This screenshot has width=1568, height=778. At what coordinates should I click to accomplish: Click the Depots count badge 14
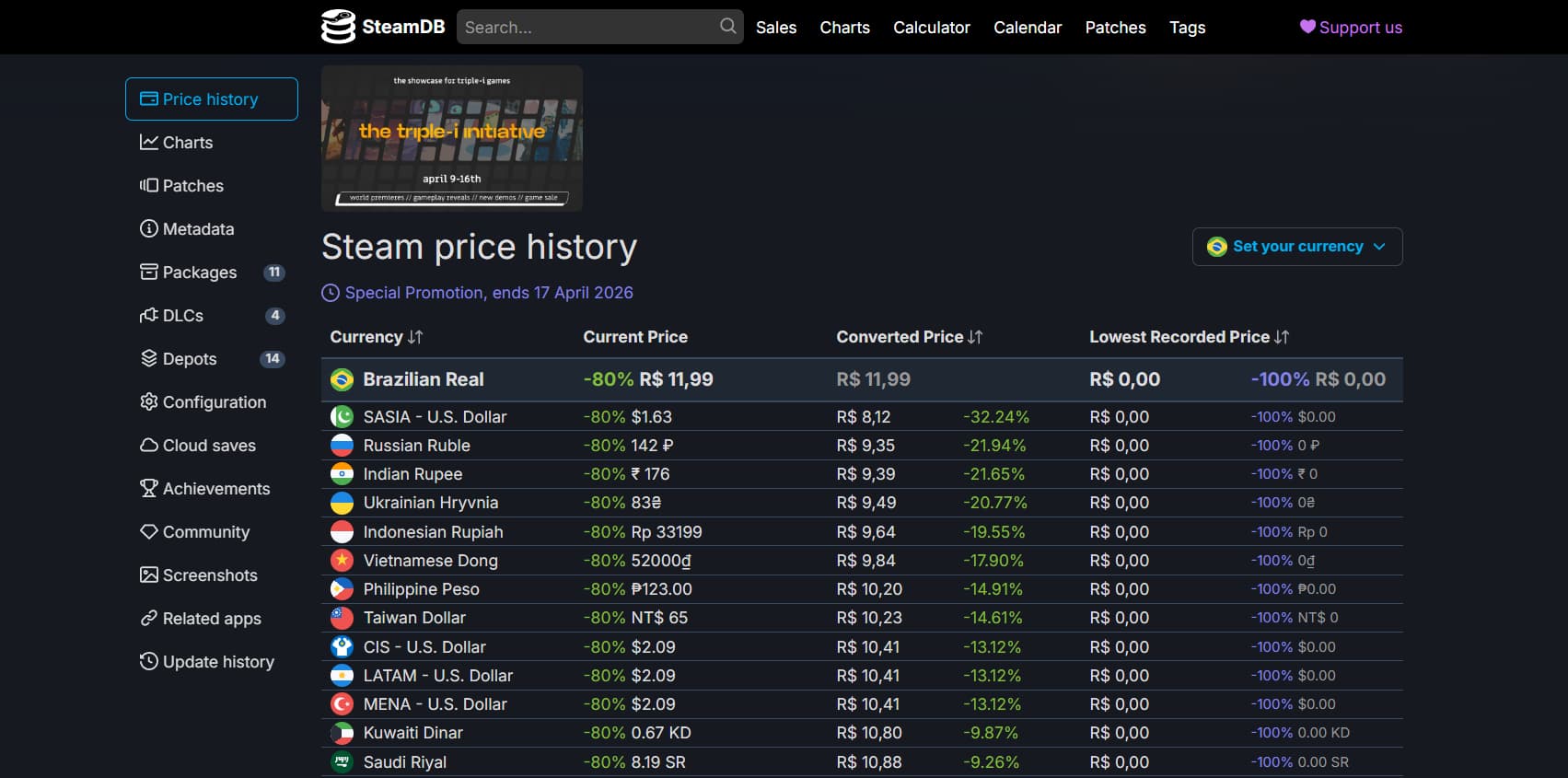click(272, 358)
